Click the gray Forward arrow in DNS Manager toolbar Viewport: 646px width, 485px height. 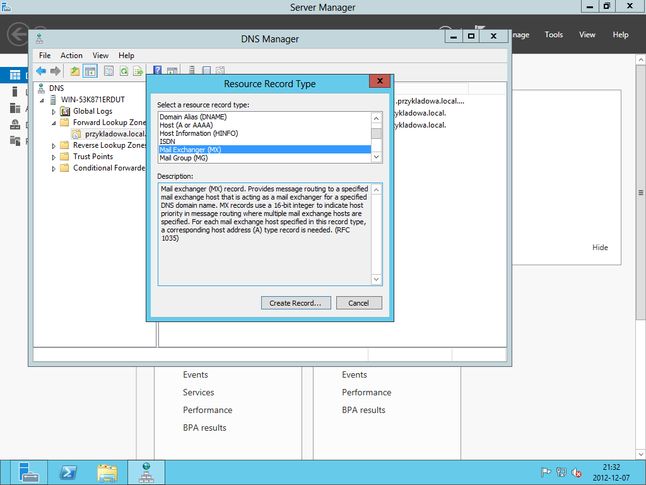click(x=55, y=71)
